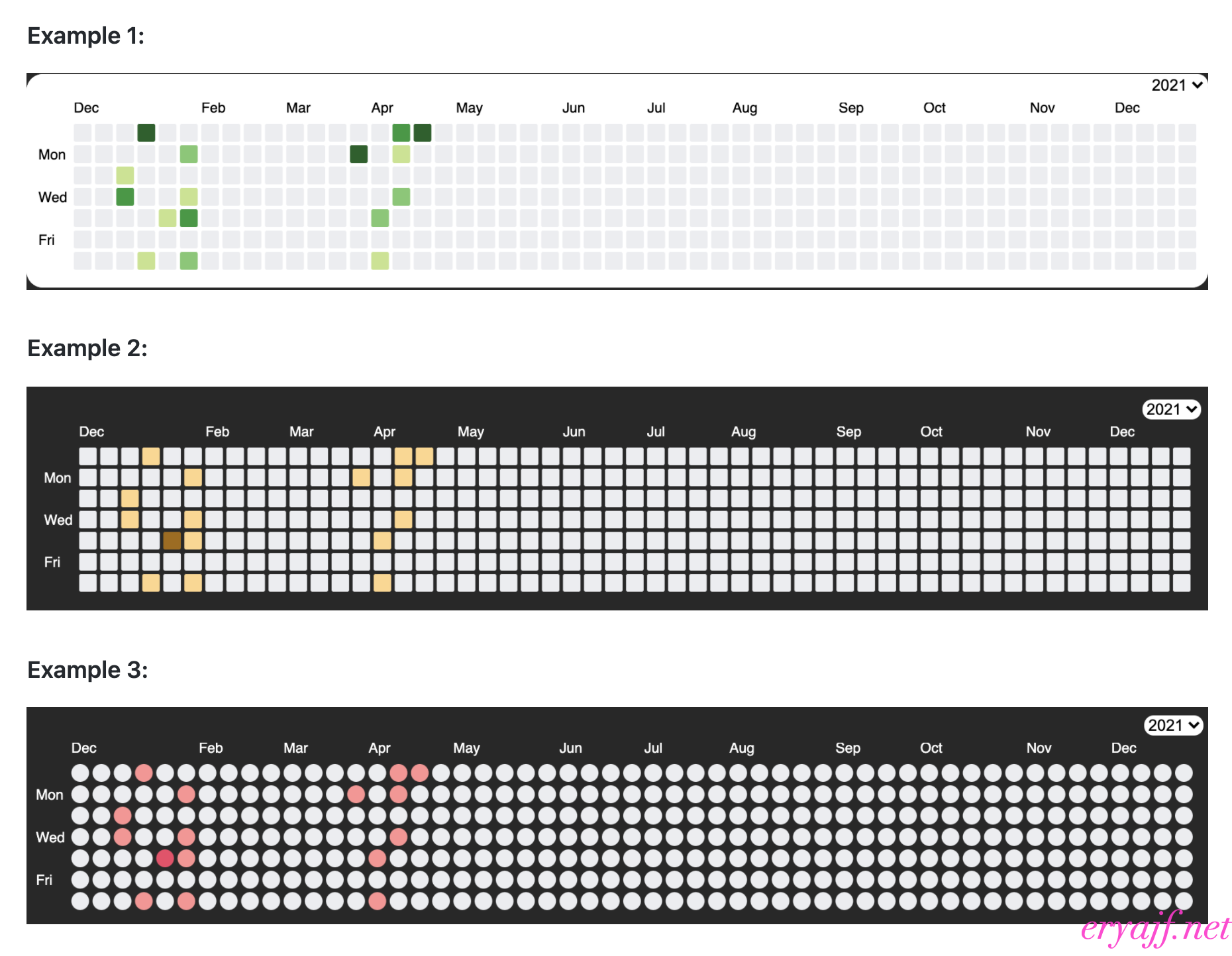The width and height of the screenshot is (1232, 956).
Task: Click the Mon day label in Example 1
Action: point(52,154)
